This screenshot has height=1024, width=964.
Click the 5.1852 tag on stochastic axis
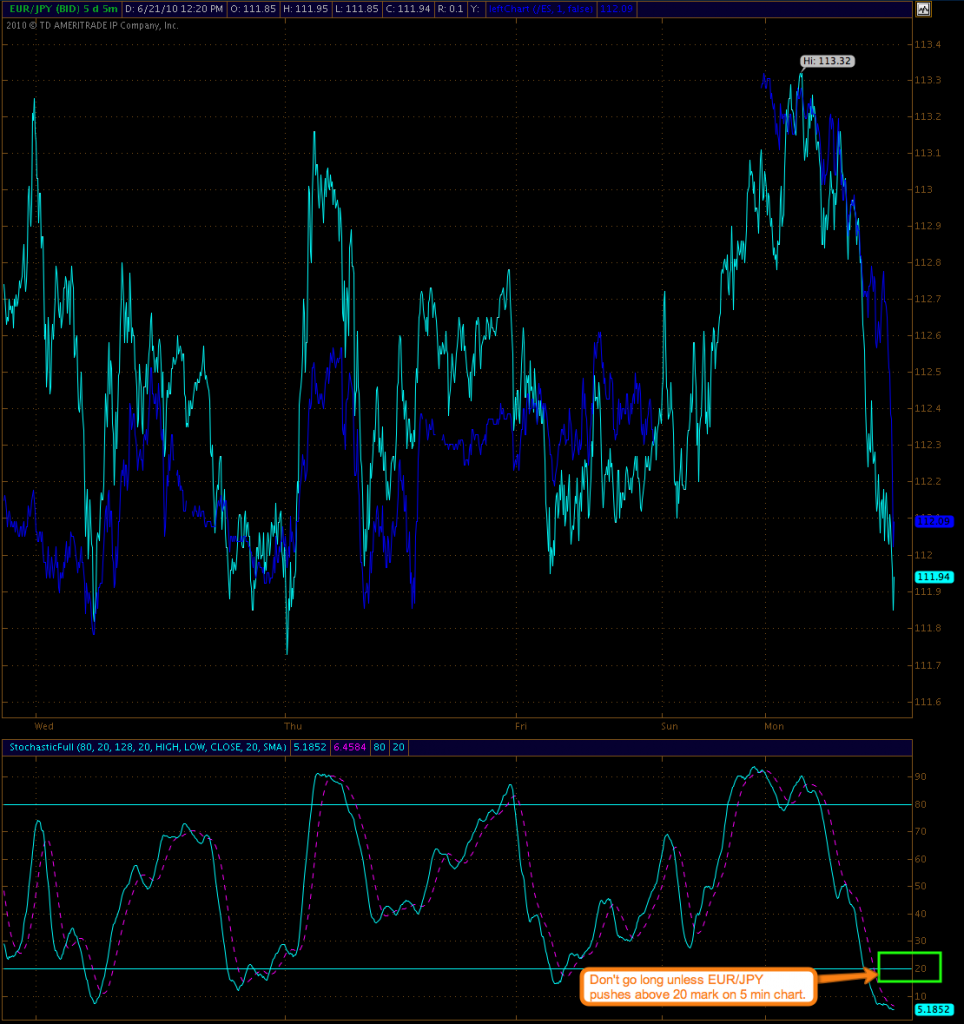pos(933,1010)
